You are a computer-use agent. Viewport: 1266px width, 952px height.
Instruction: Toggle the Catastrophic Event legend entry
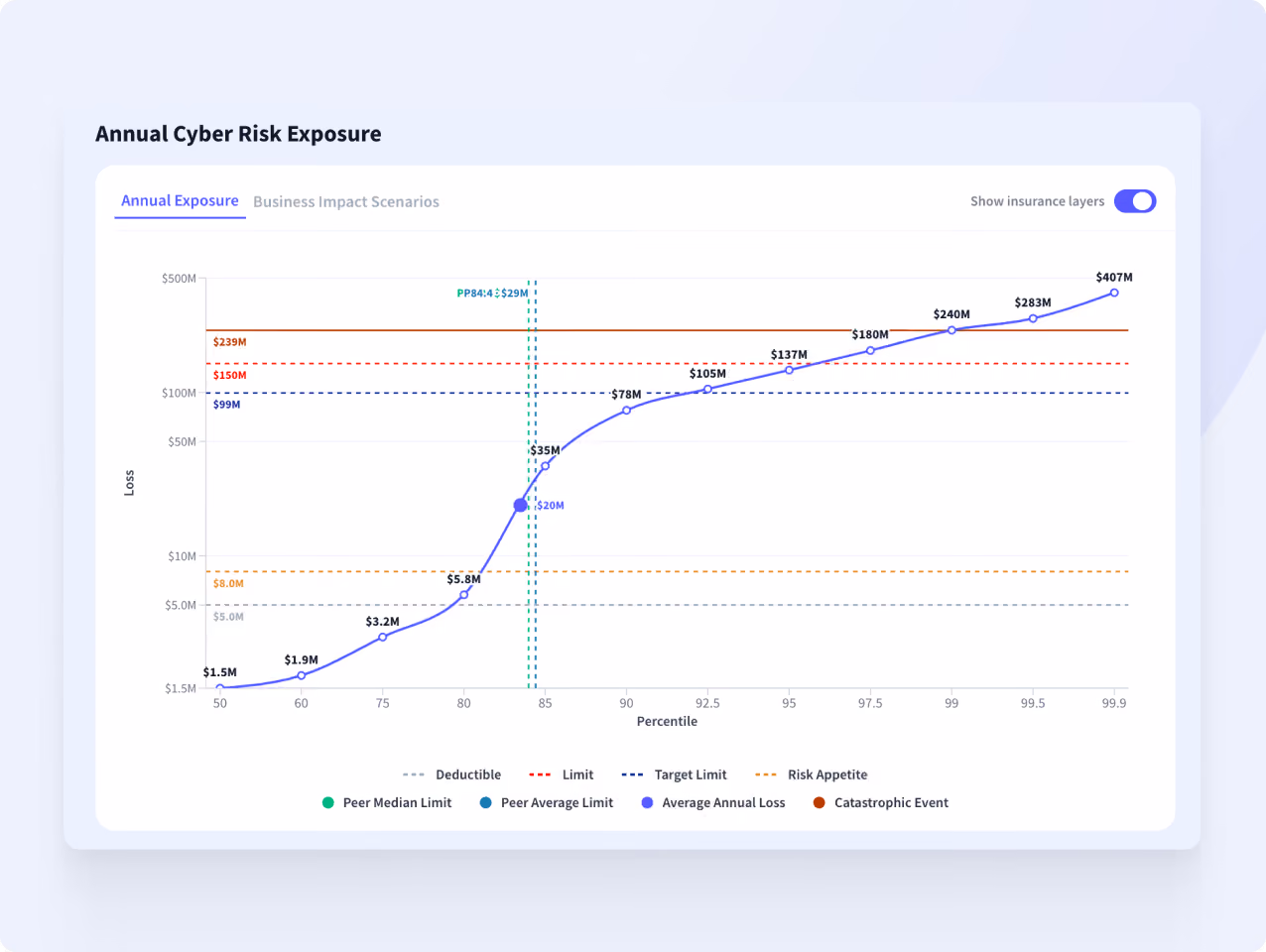tap(881, 802)
